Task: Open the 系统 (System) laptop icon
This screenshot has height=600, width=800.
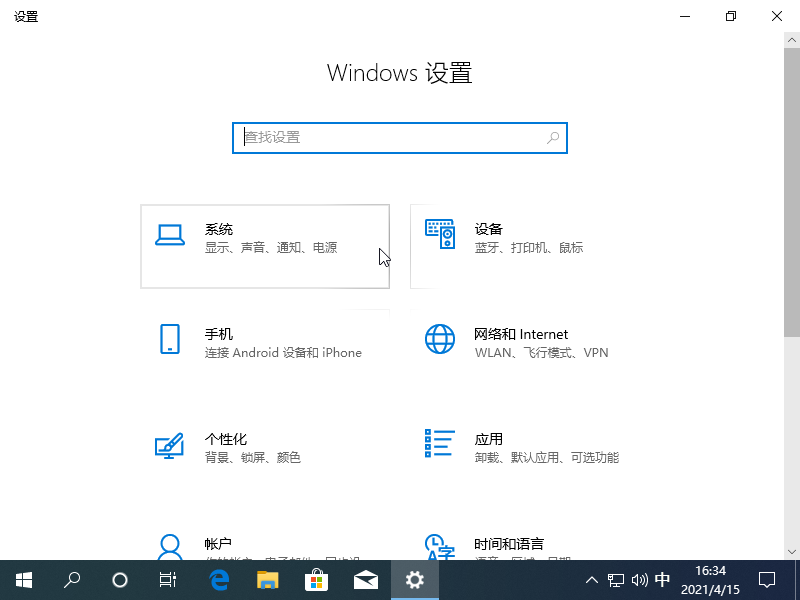Action: pyautogui.click(x=170, y=235)
